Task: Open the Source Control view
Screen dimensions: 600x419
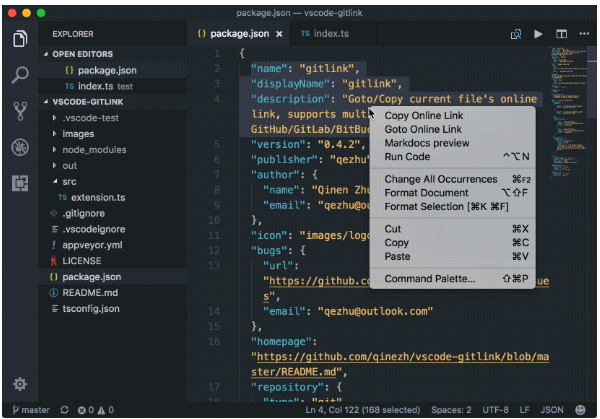Action: tap(19, 111)
